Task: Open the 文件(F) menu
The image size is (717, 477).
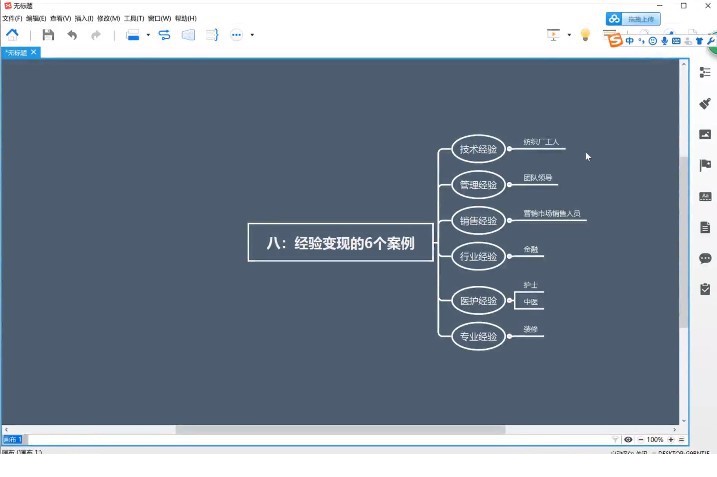Action: (12, 18)
